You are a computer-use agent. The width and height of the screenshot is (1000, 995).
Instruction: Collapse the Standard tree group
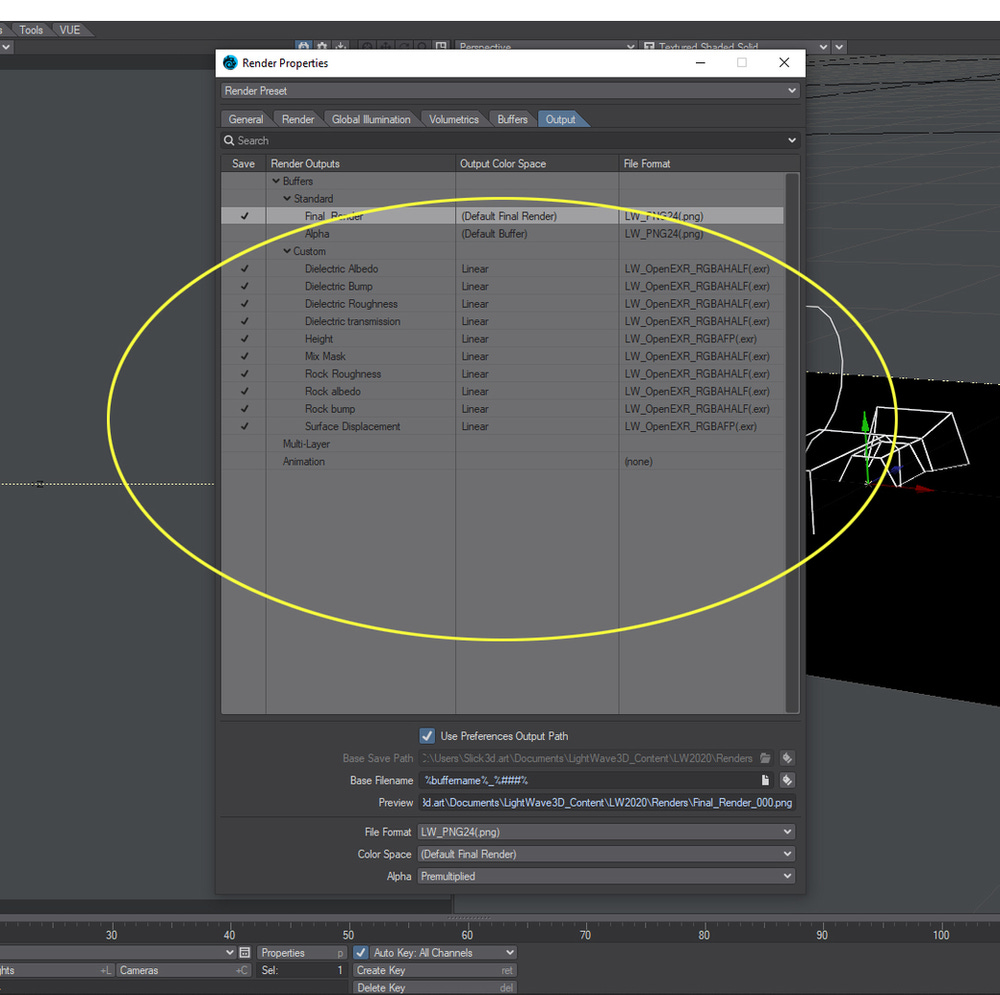[x=287, y=198]
